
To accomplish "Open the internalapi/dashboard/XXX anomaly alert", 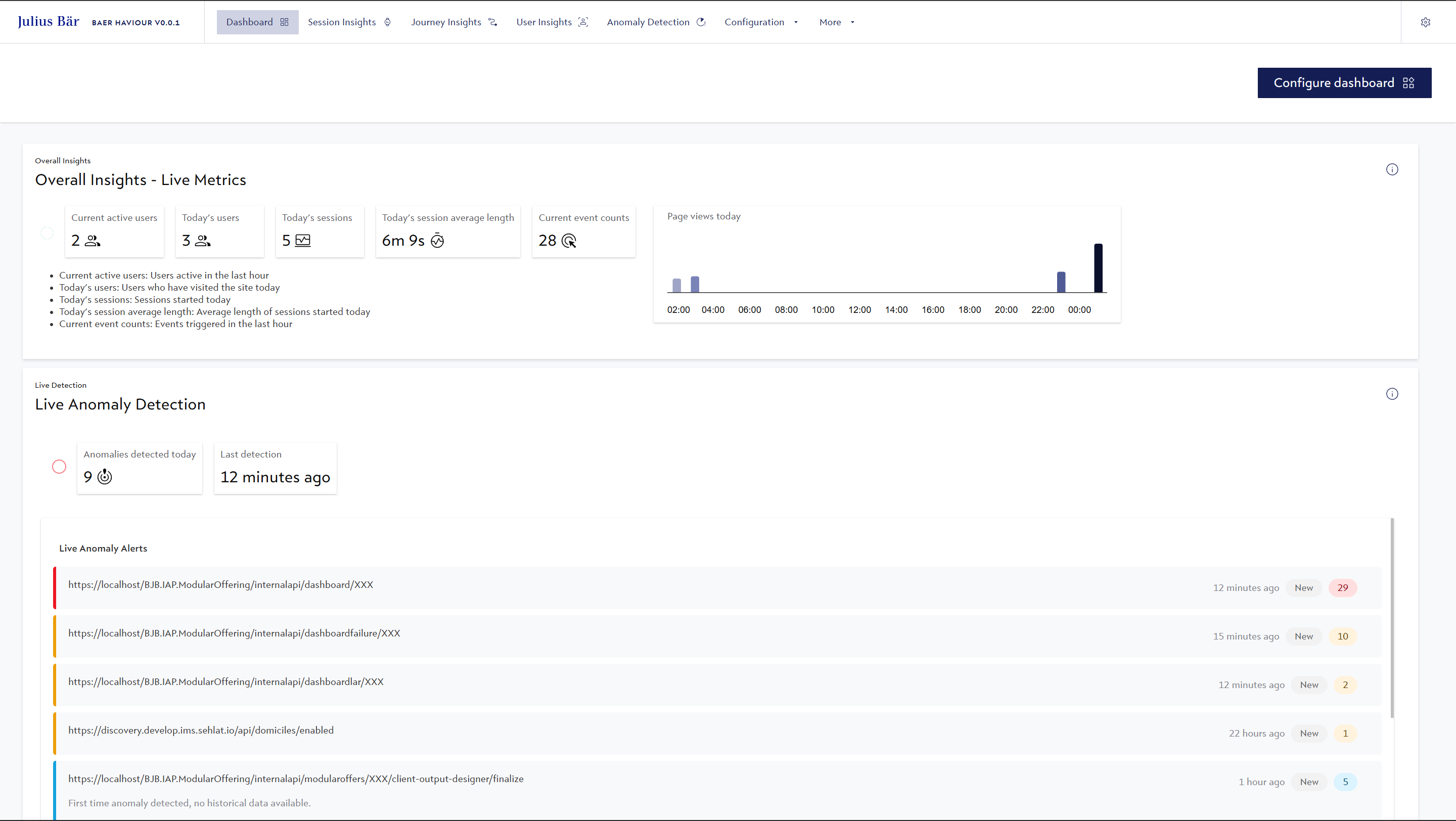I will pyautogui.click(x=717, y=587).
